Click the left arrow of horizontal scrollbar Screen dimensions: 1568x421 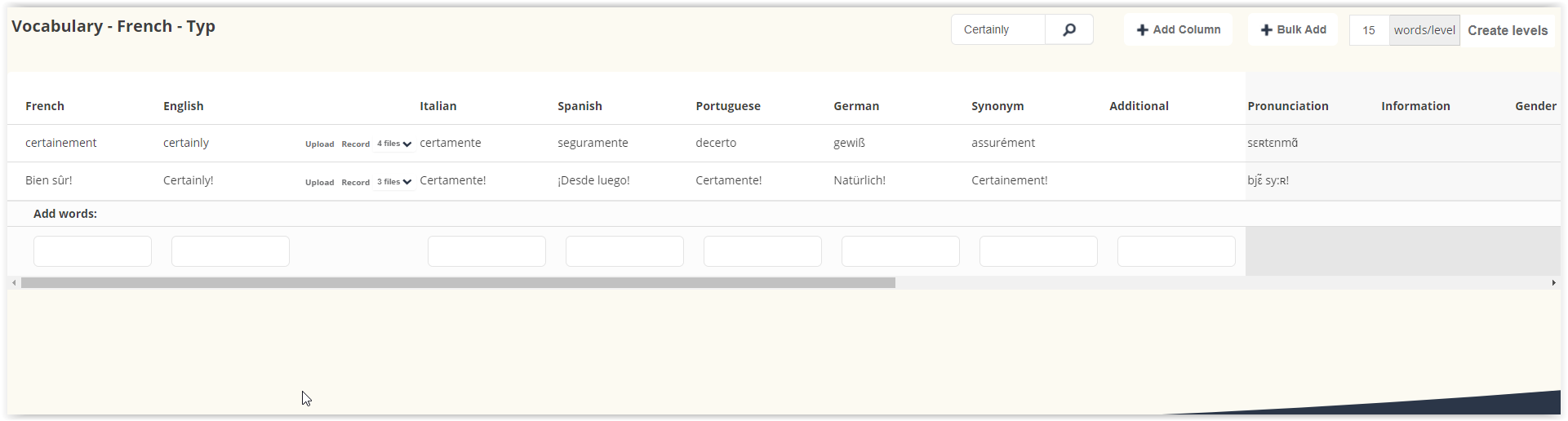point(14,282)
